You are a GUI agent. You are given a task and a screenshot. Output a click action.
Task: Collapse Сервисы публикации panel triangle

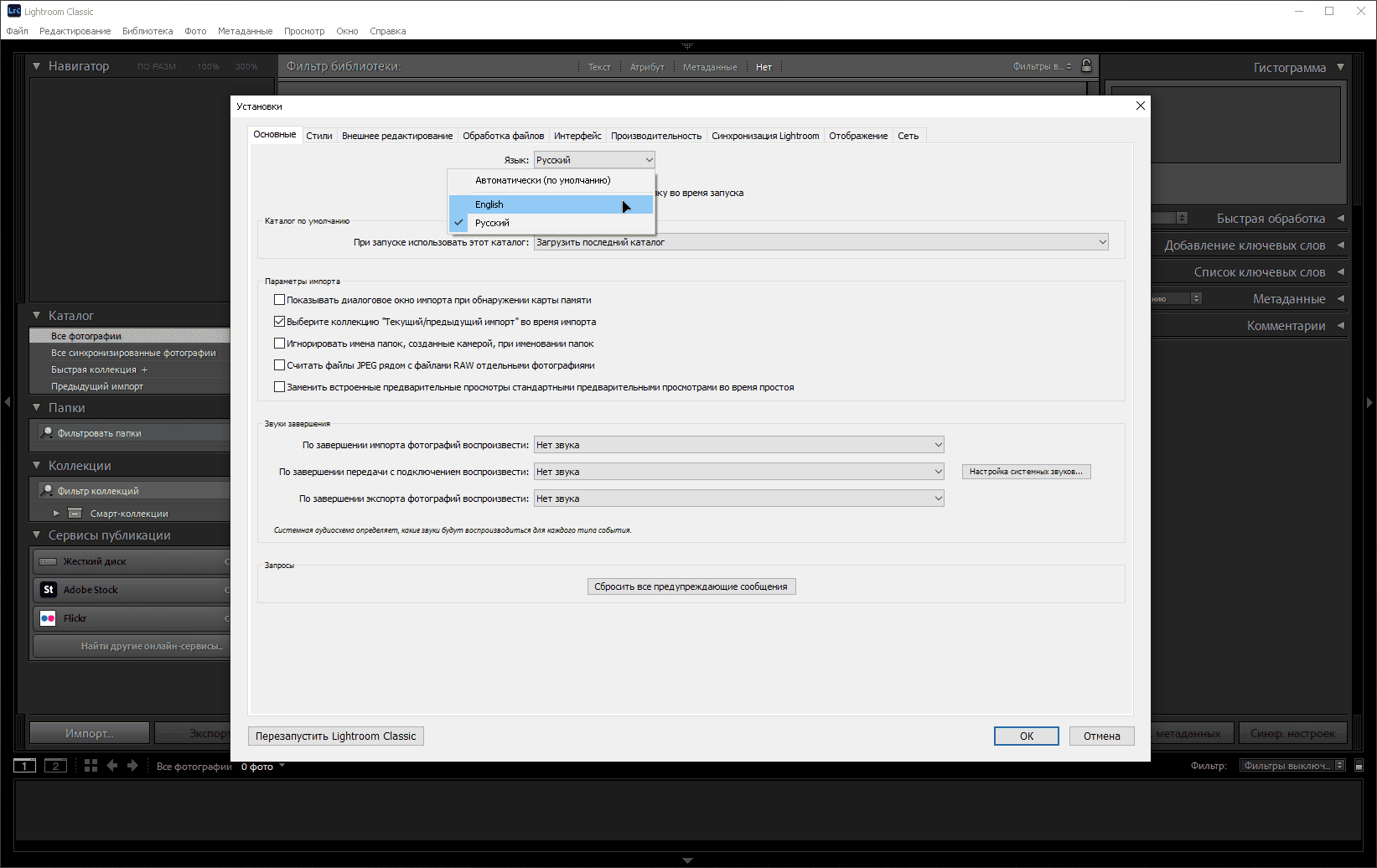(x=36, y=535)
